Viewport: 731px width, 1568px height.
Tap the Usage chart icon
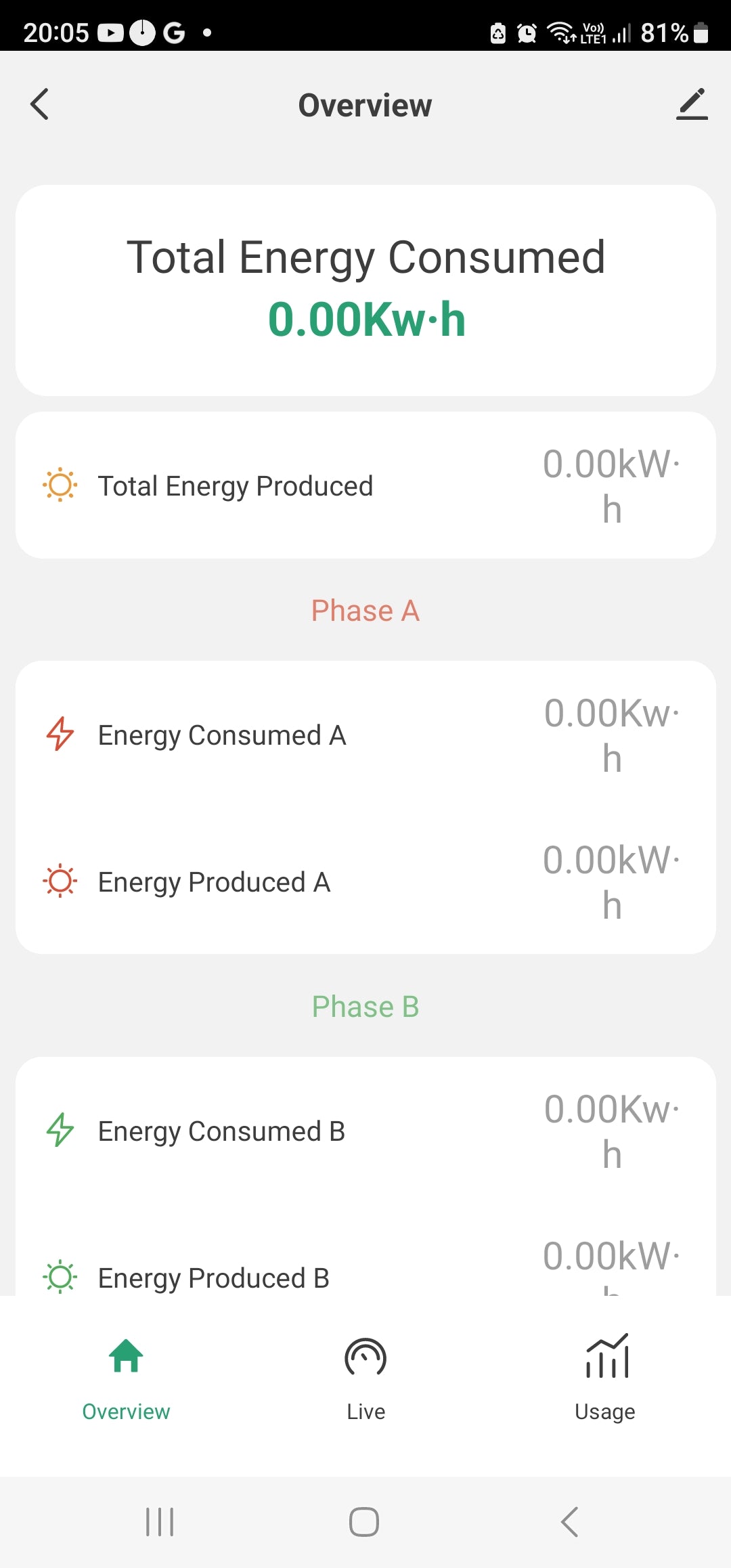(x=607, y=1356)
